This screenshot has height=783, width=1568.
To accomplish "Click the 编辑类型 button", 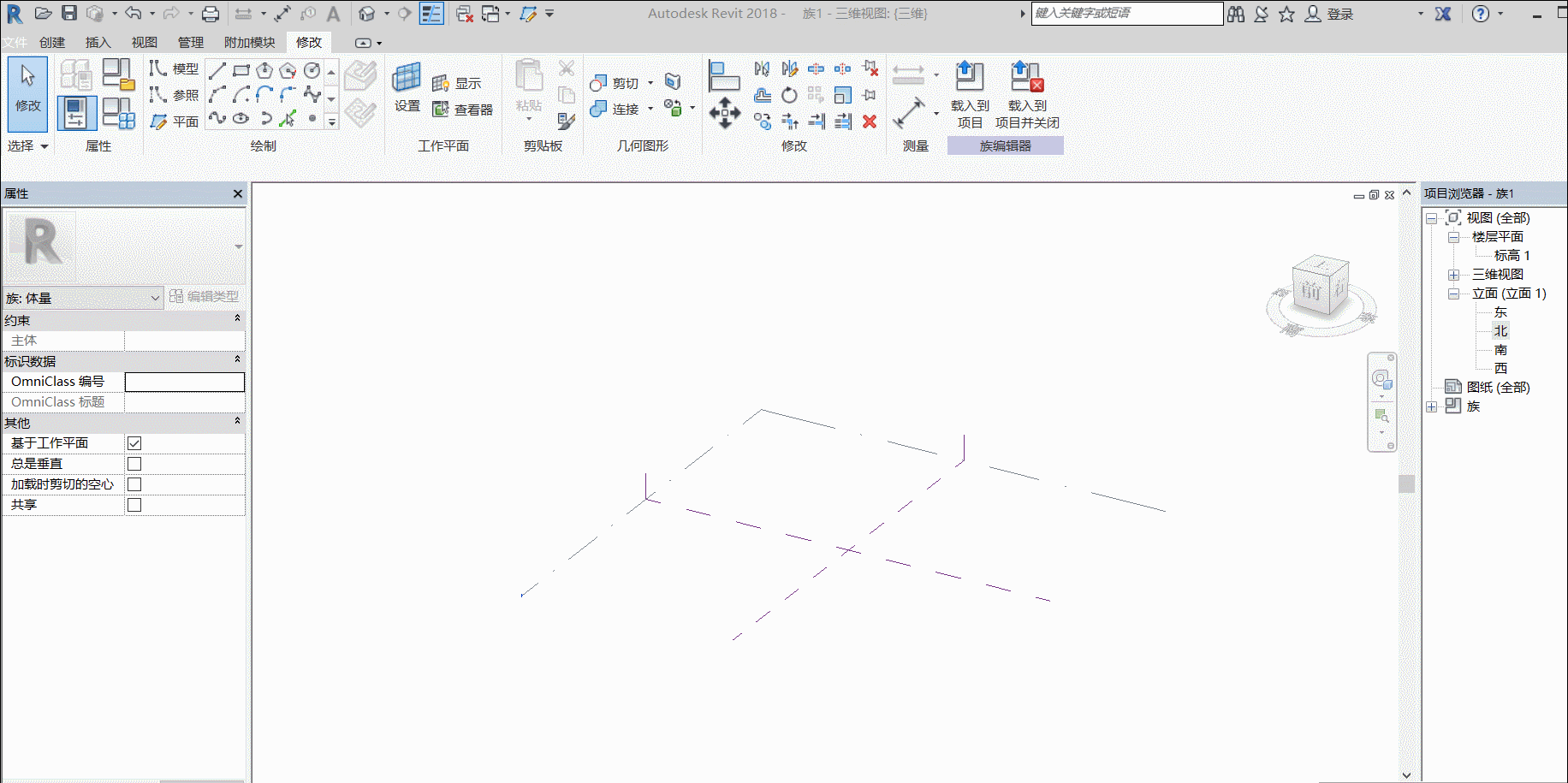I will click(205, 296).
